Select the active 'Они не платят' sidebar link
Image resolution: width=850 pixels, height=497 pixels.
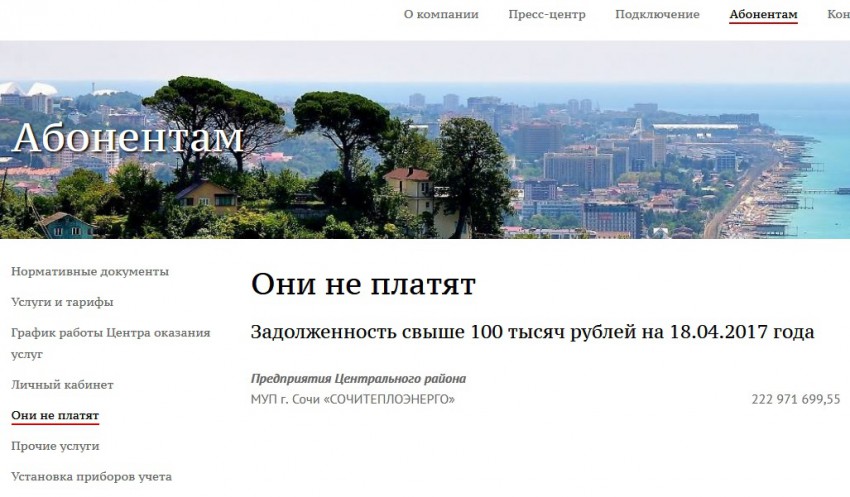(x=55, y=415)
